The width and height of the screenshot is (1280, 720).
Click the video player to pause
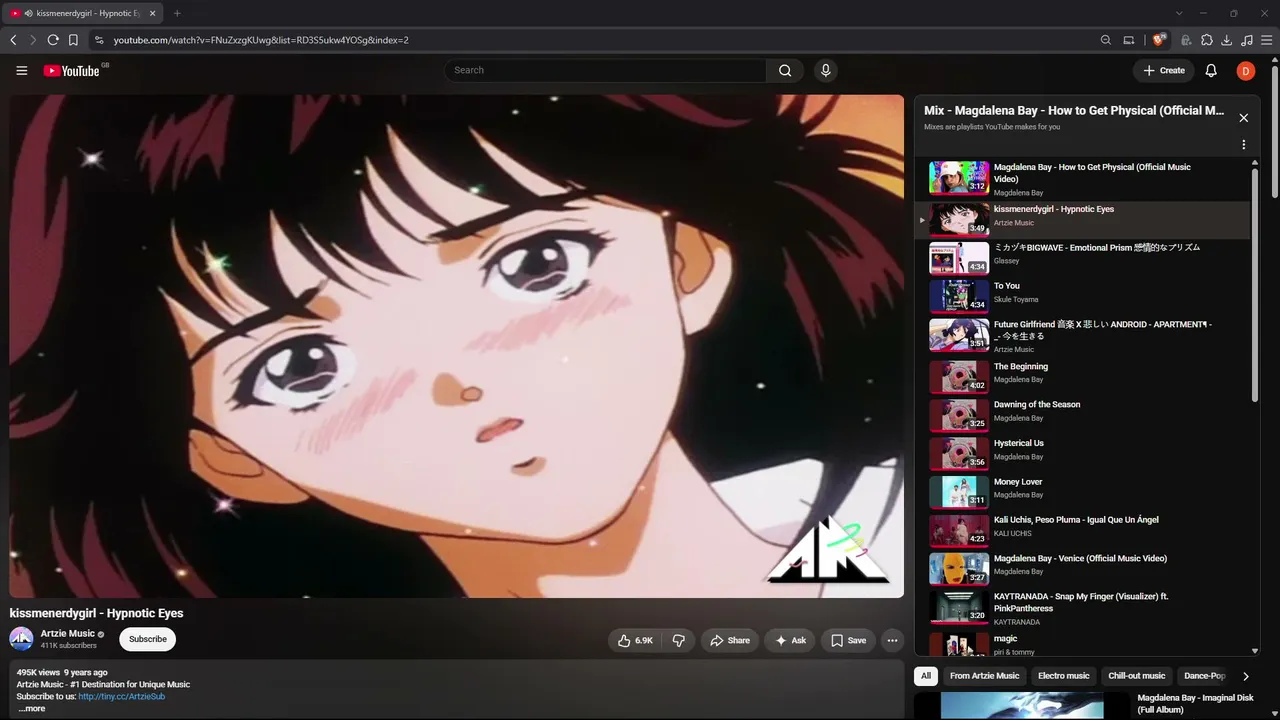(x=456, y=346)
